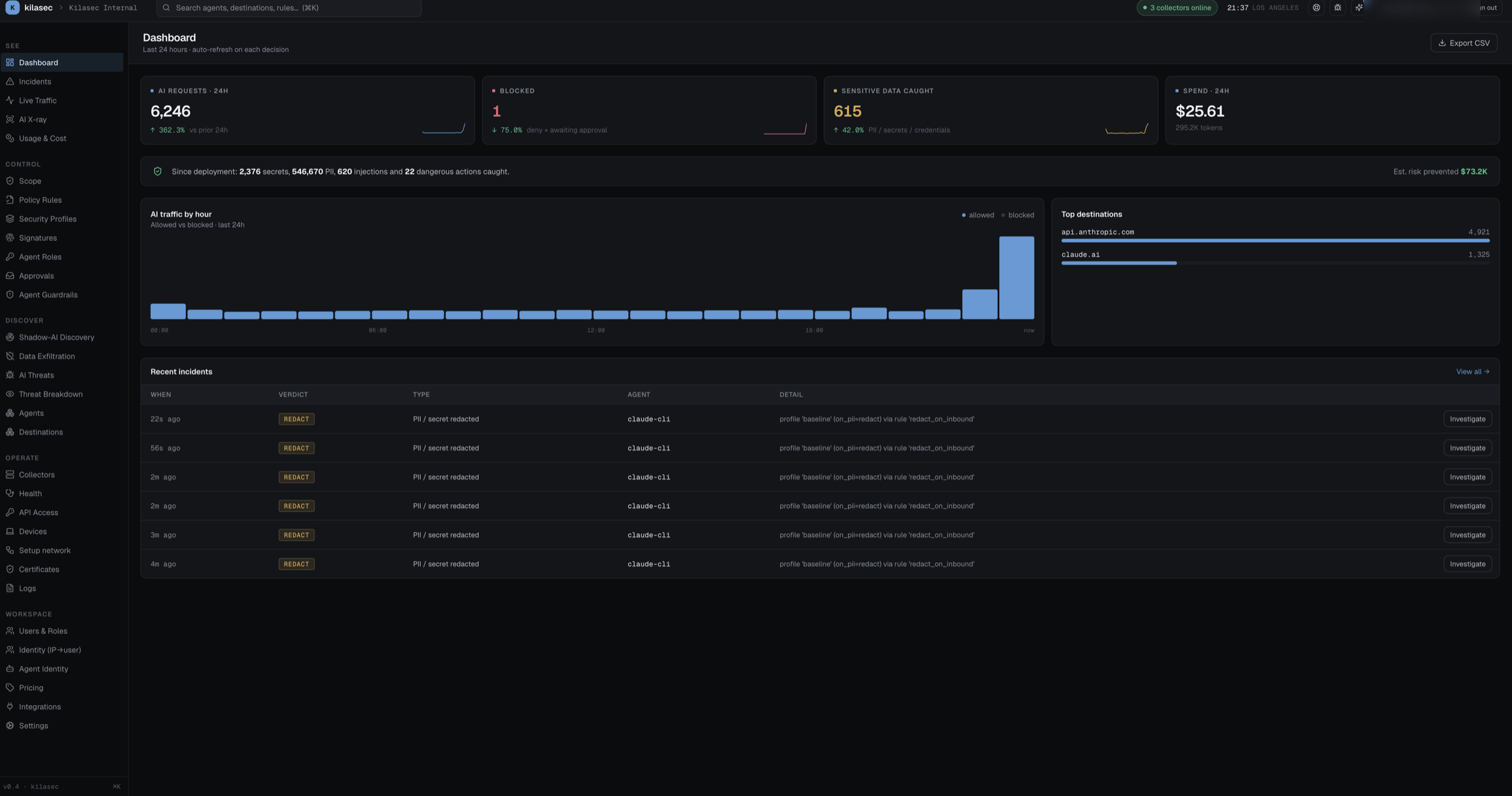
Task: Open AI X-ray section
Action: 62,119
